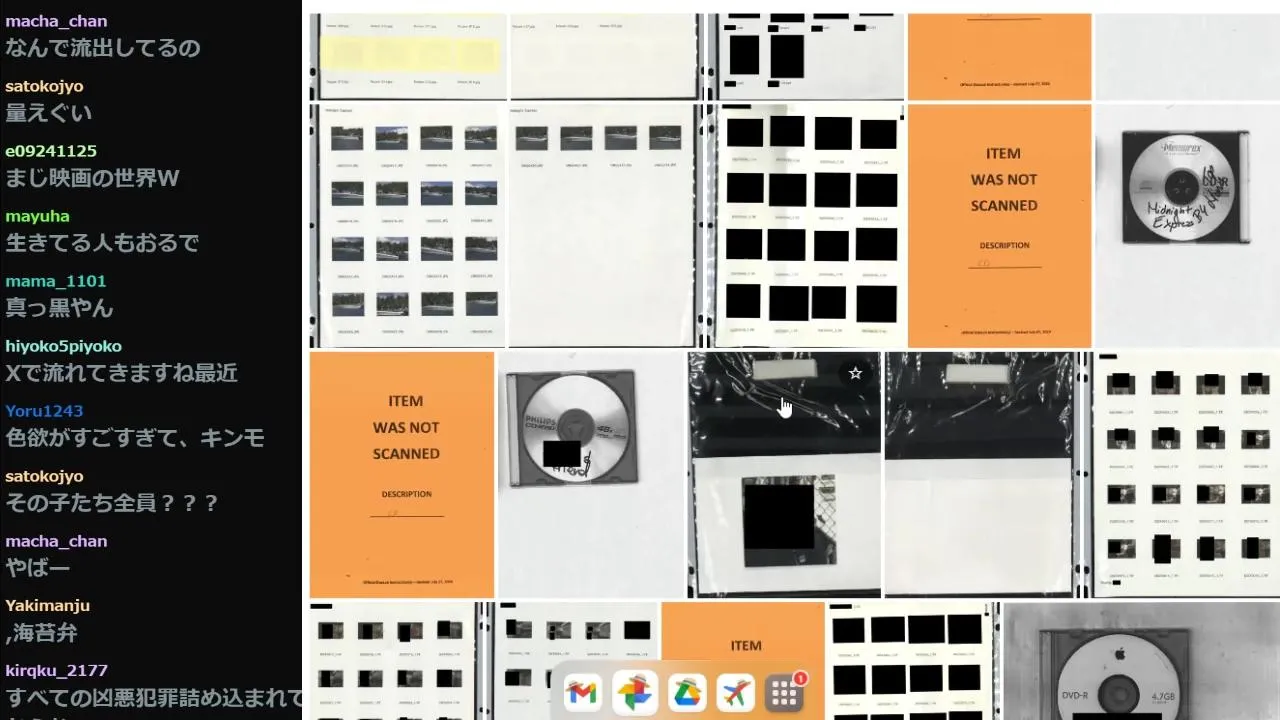Click chat message 色欲がすごすぎて、キンモ
Viewport: 1280px width, 720px height.
pos(135,438)
